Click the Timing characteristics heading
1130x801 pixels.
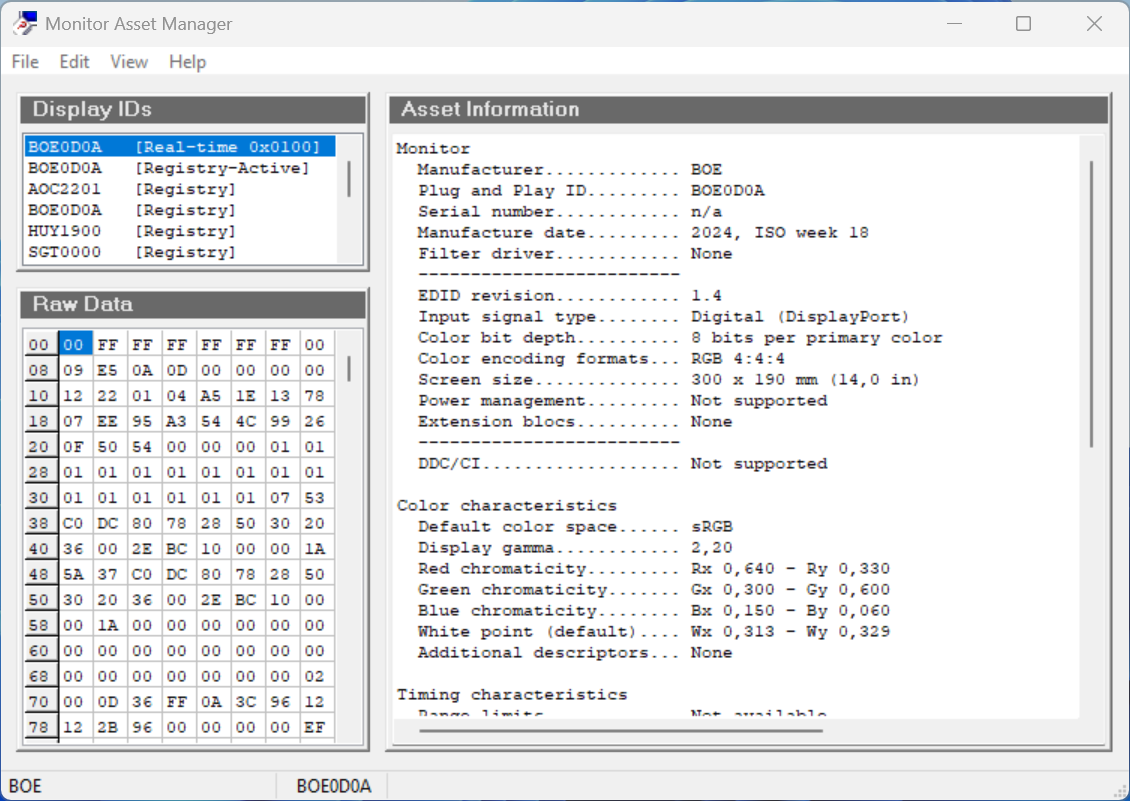click(x=512, y=695)
